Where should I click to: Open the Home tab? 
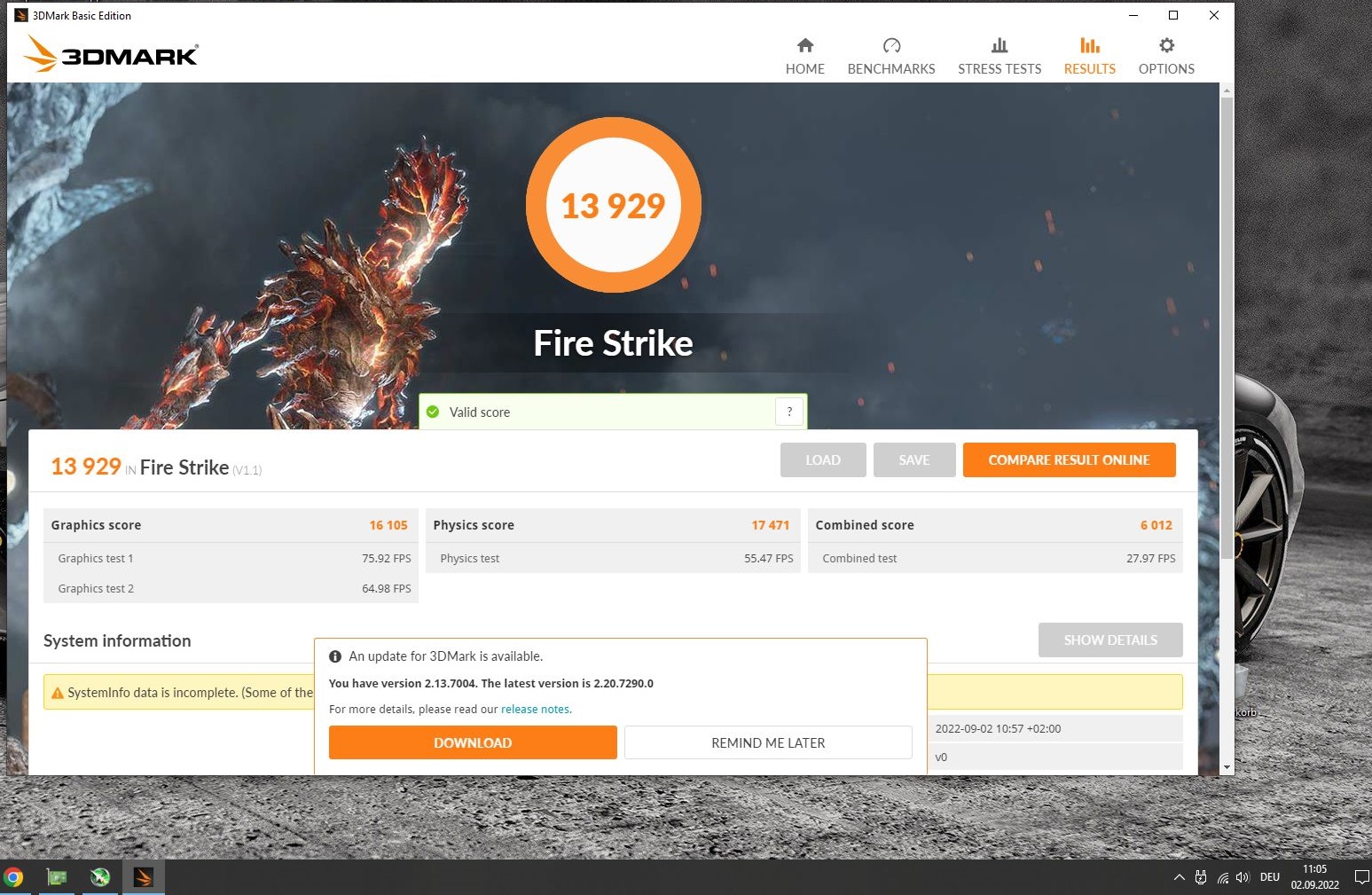[x=804, y=57]
